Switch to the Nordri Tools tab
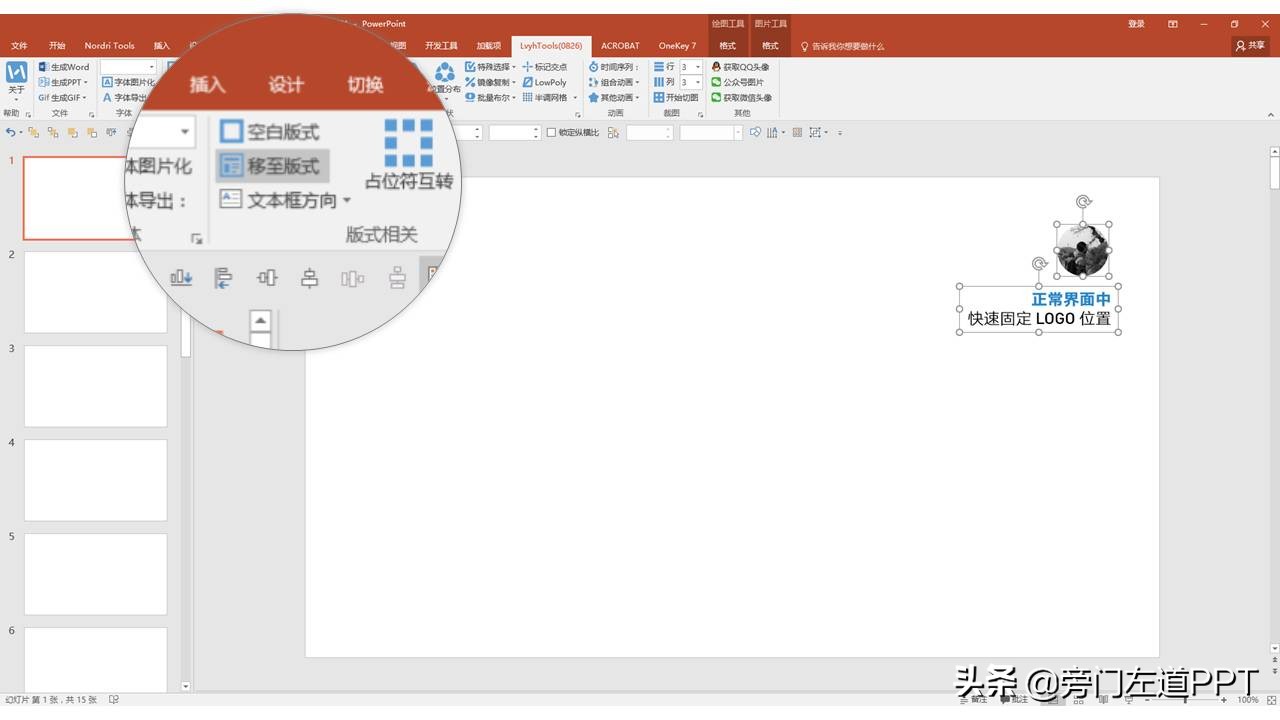The width and height of the screenshot is (1280, 720). coord(109,46)
